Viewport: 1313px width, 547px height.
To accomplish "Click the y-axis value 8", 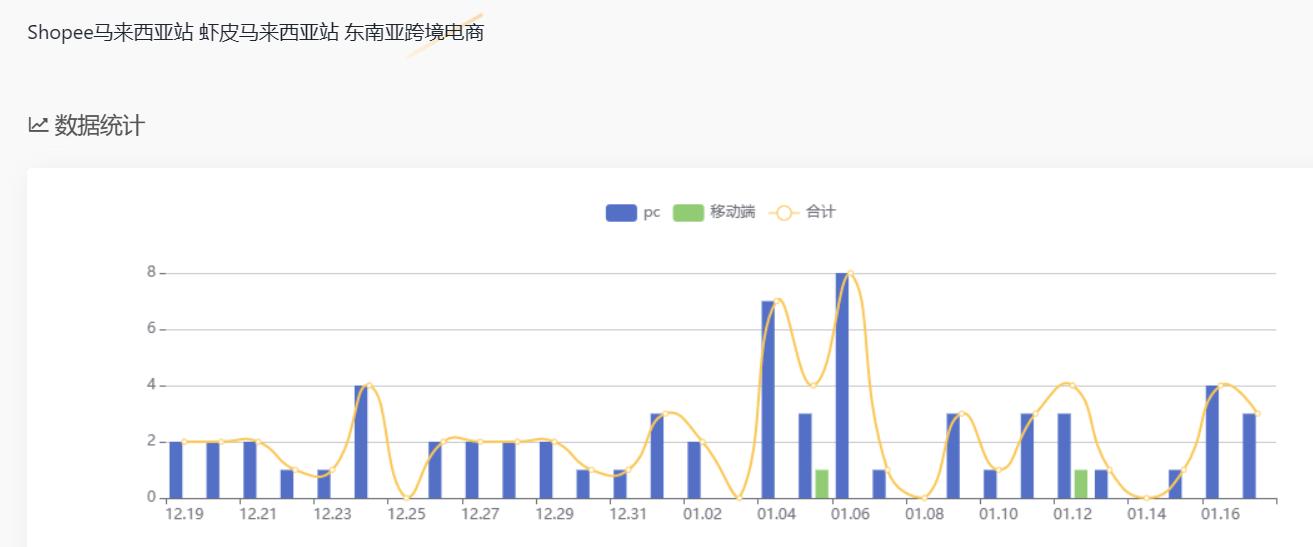I will pos(151,272).
